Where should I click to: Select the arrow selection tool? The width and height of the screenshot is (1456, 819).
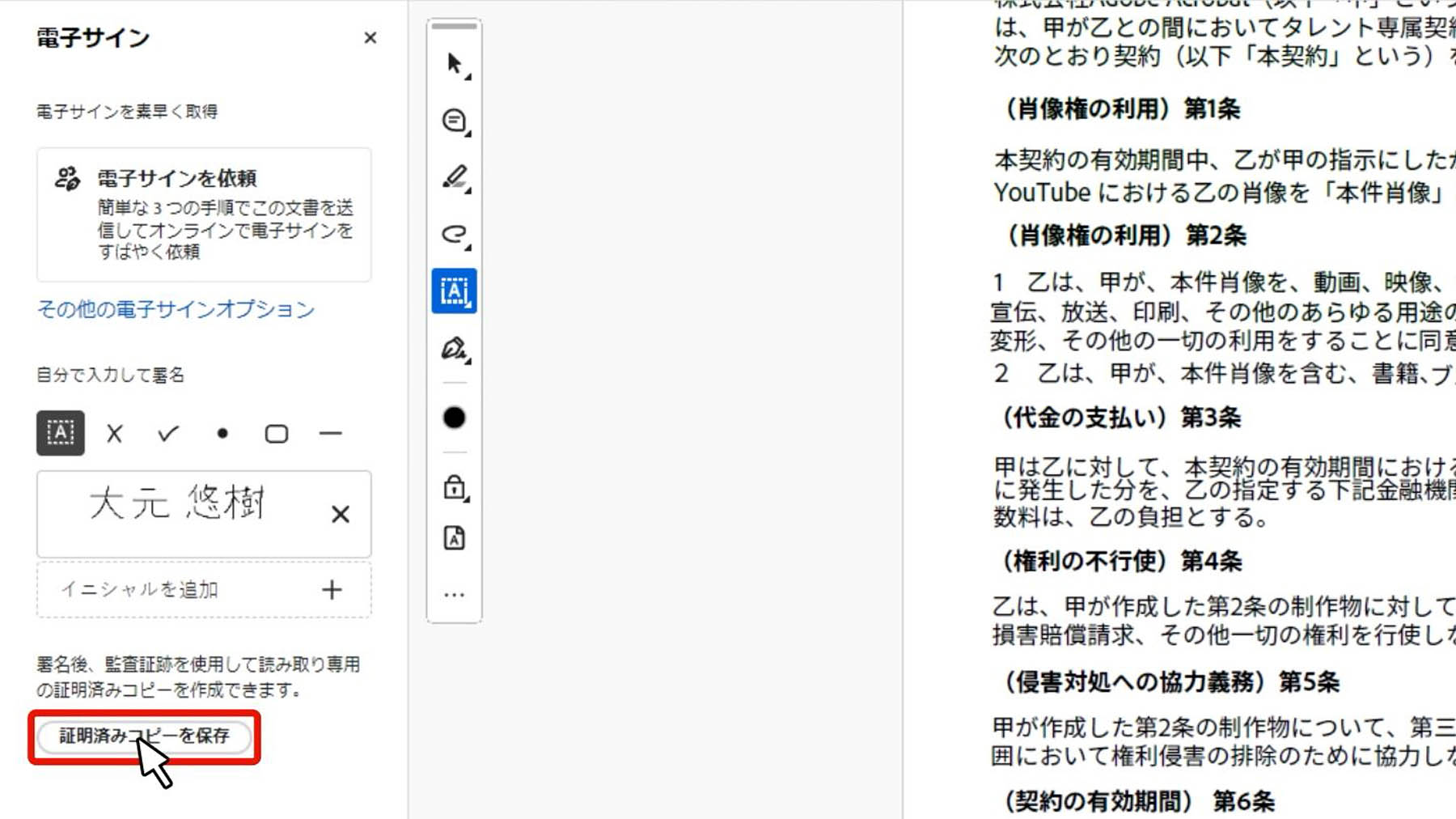455,64
